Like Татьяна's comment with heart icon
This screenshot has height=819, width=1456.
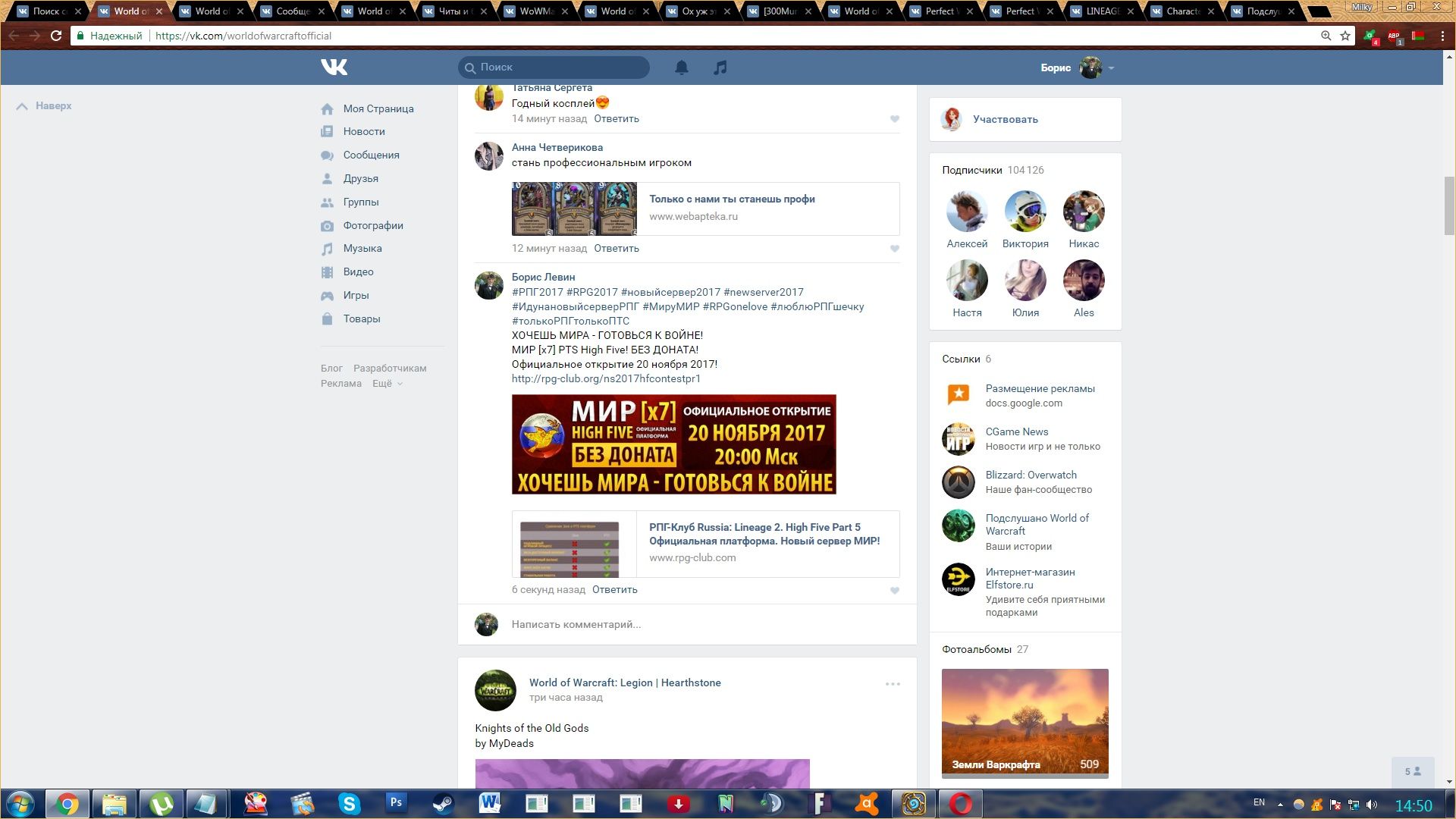point(895,119)
